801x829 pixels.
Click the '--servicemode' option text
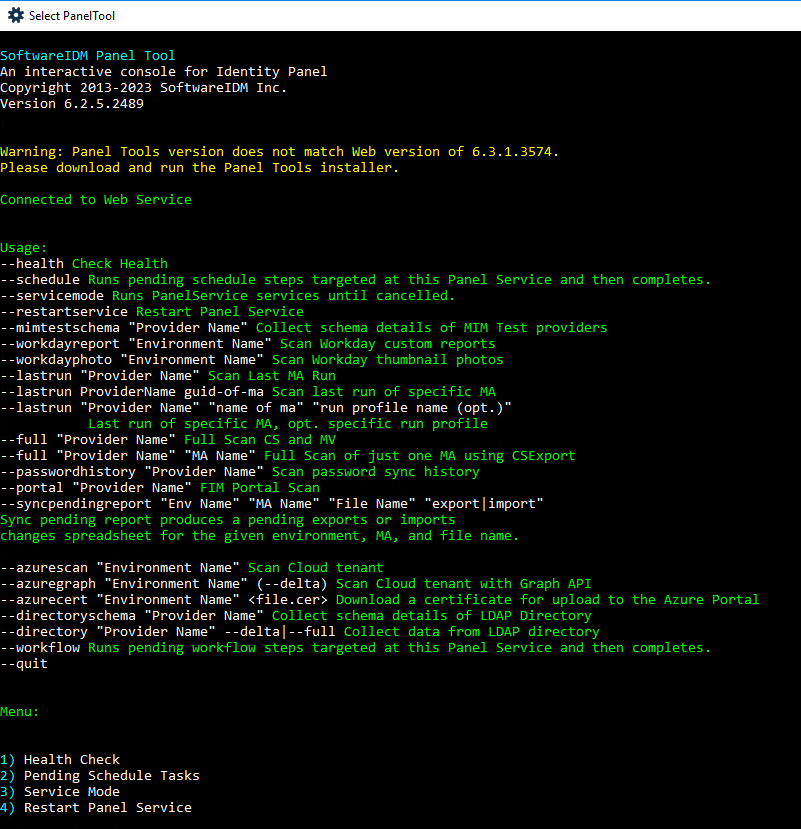click(x=52, y=296)
